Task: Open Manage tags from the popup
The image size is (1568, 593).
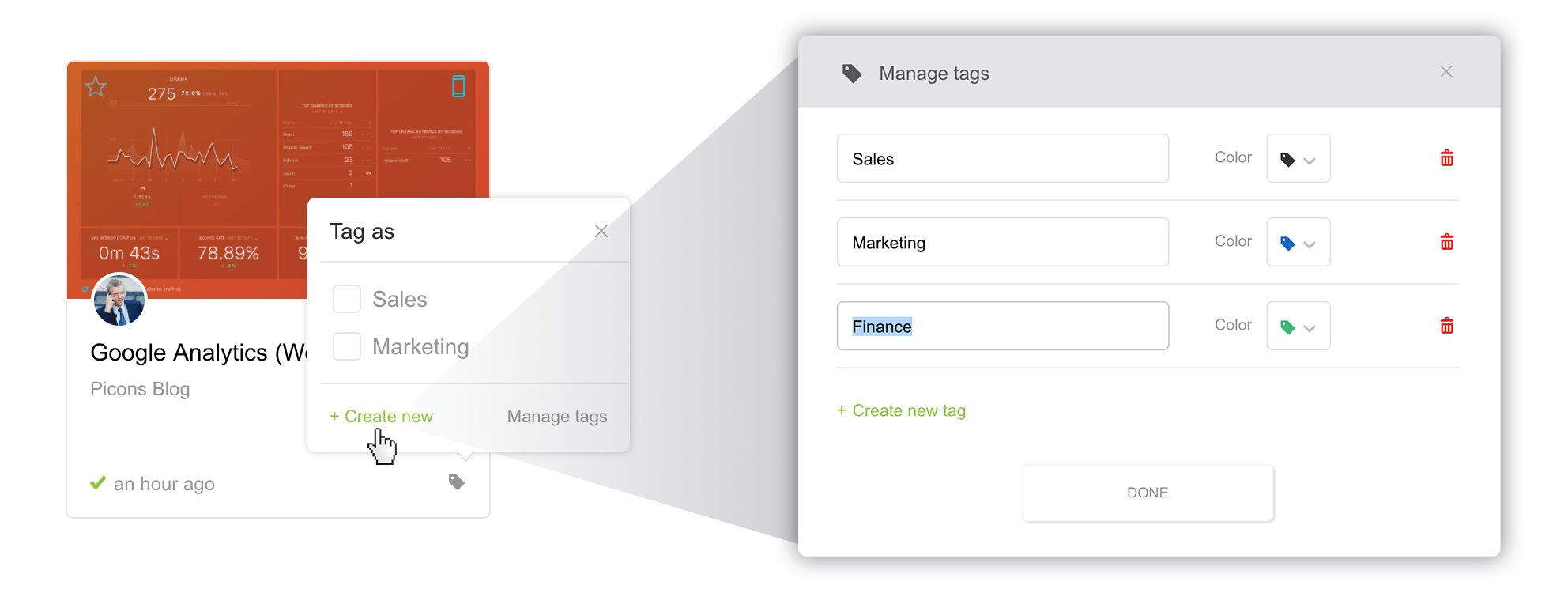Action: pos(557,417)
